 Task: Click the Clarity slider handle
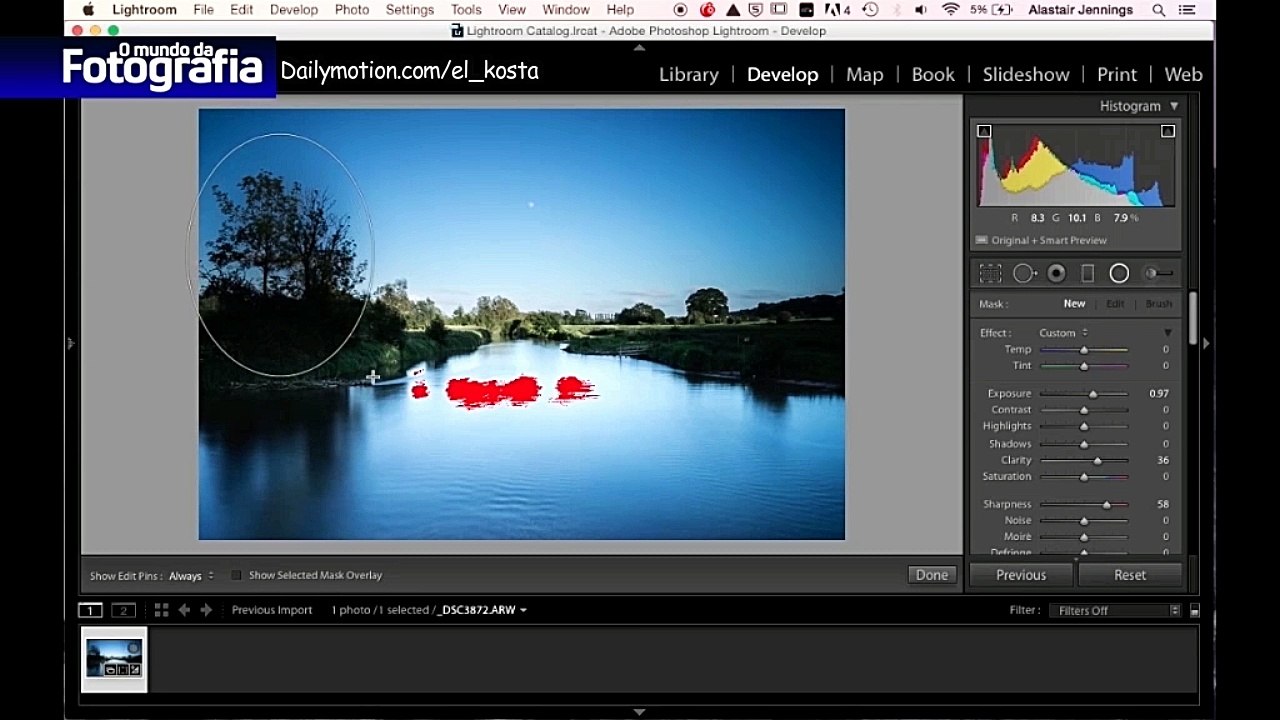click(x=1098, y=461)
